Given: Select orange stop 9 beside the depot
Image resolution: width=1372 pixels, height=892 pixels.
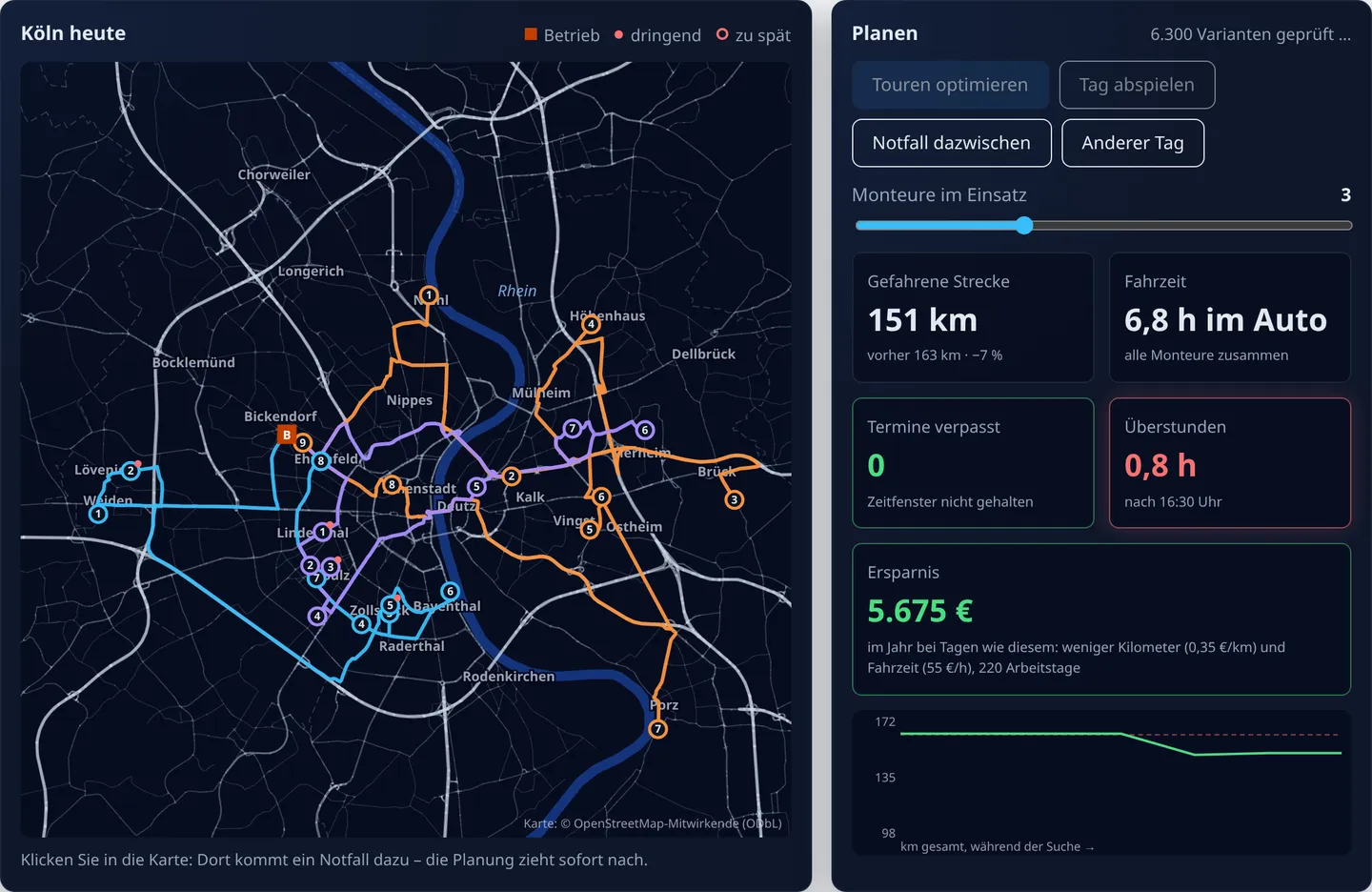Looking at the screenshot, I should click(x=303, y=442).
